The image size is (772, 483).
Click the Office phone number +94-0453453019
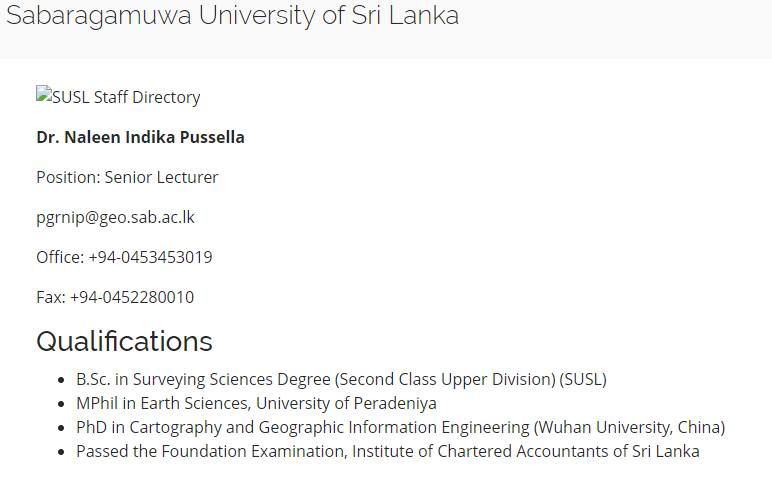pos(150,257)
